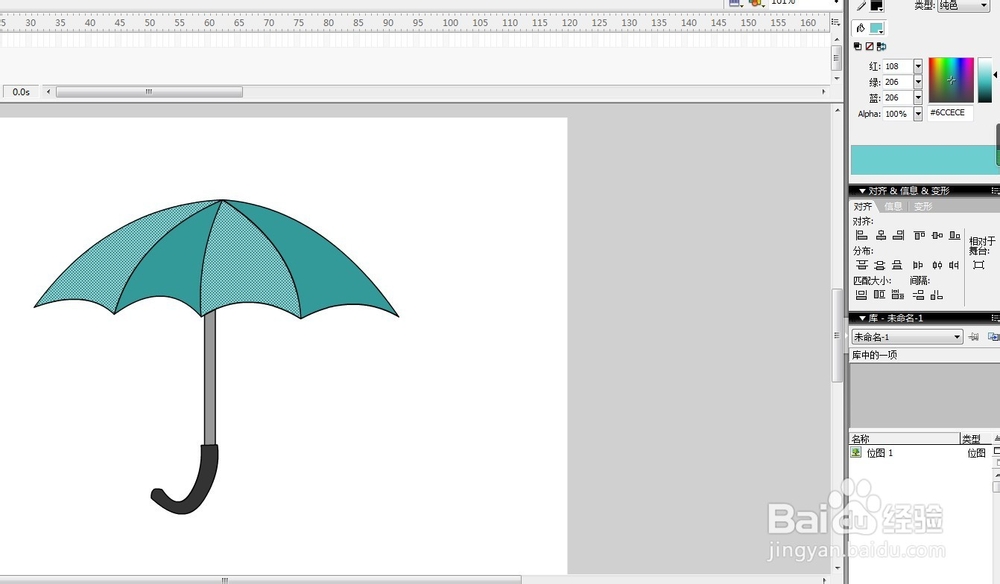This screenshot has height=584, width=1000.
Task: Distribute top edges in Align panel
Action: (x=862, y=265)
